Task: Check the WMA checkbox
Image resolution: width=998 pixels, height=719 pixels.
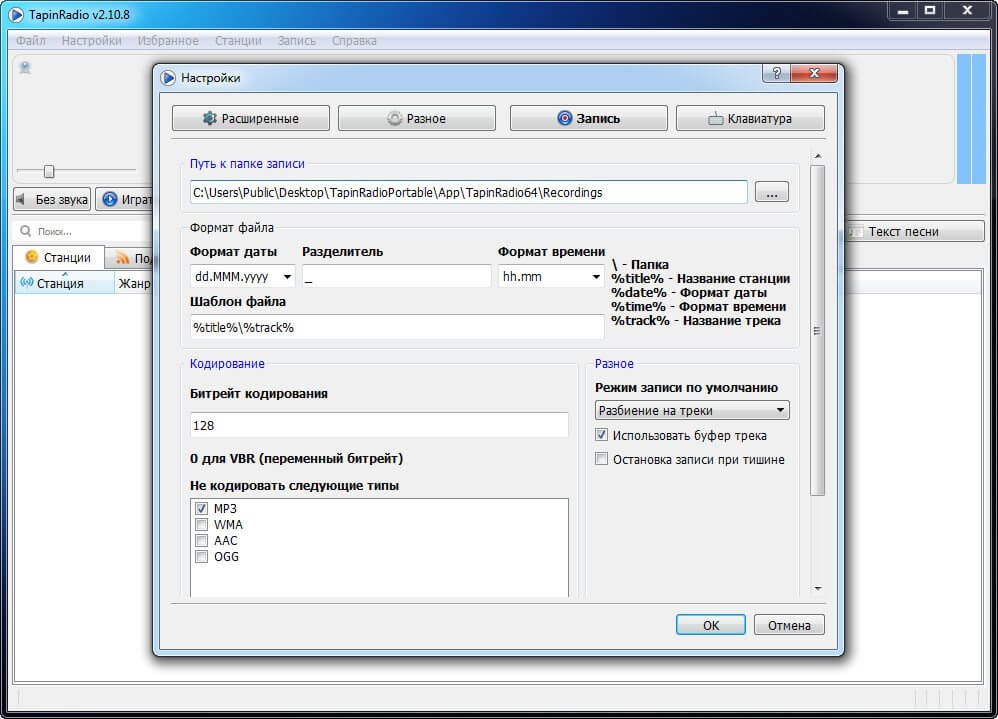Action: (x=202, y=525)
